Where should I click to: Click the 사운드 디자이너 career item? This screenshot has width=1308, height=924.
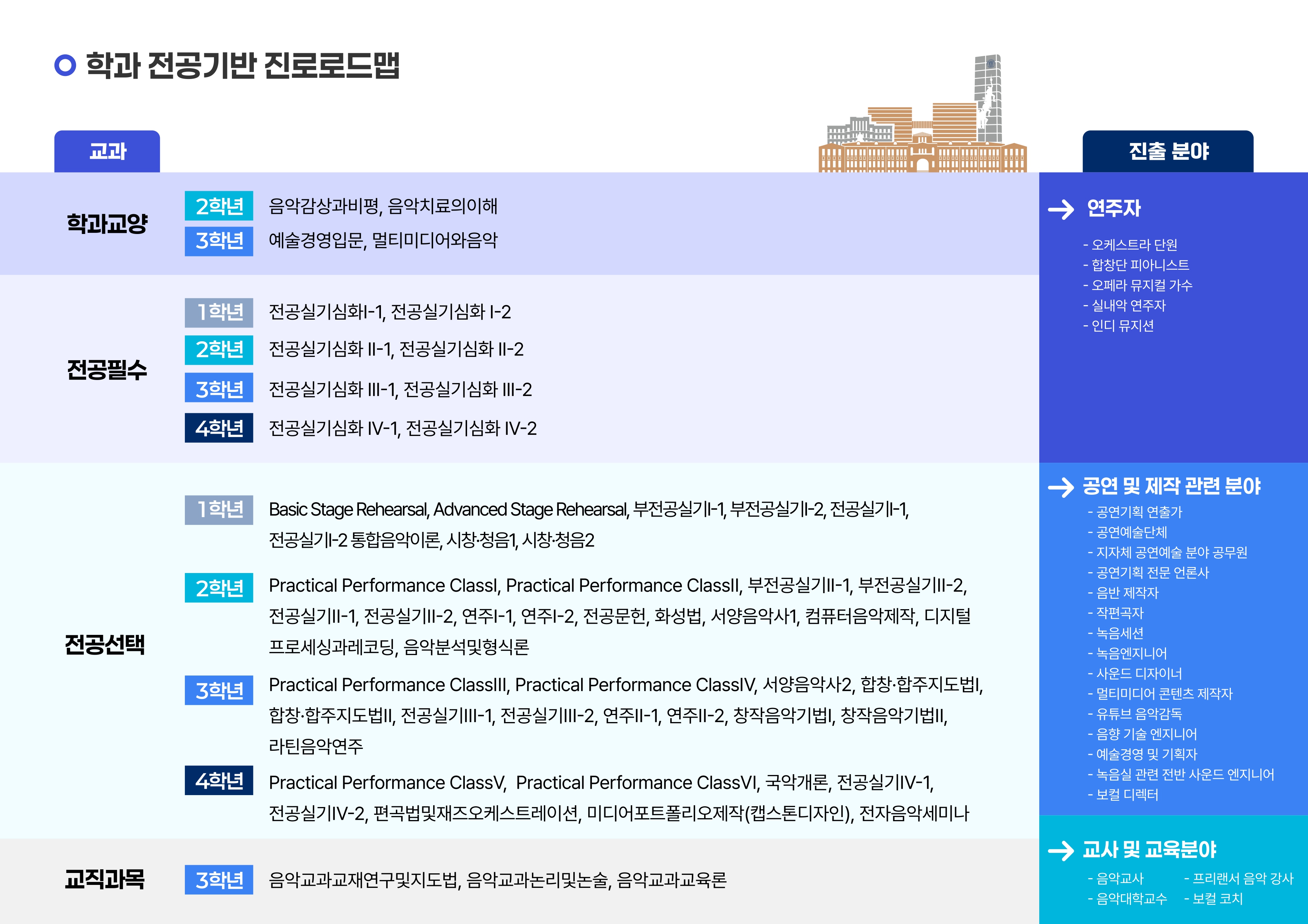pyautogui.click(x=1135, y=674)
